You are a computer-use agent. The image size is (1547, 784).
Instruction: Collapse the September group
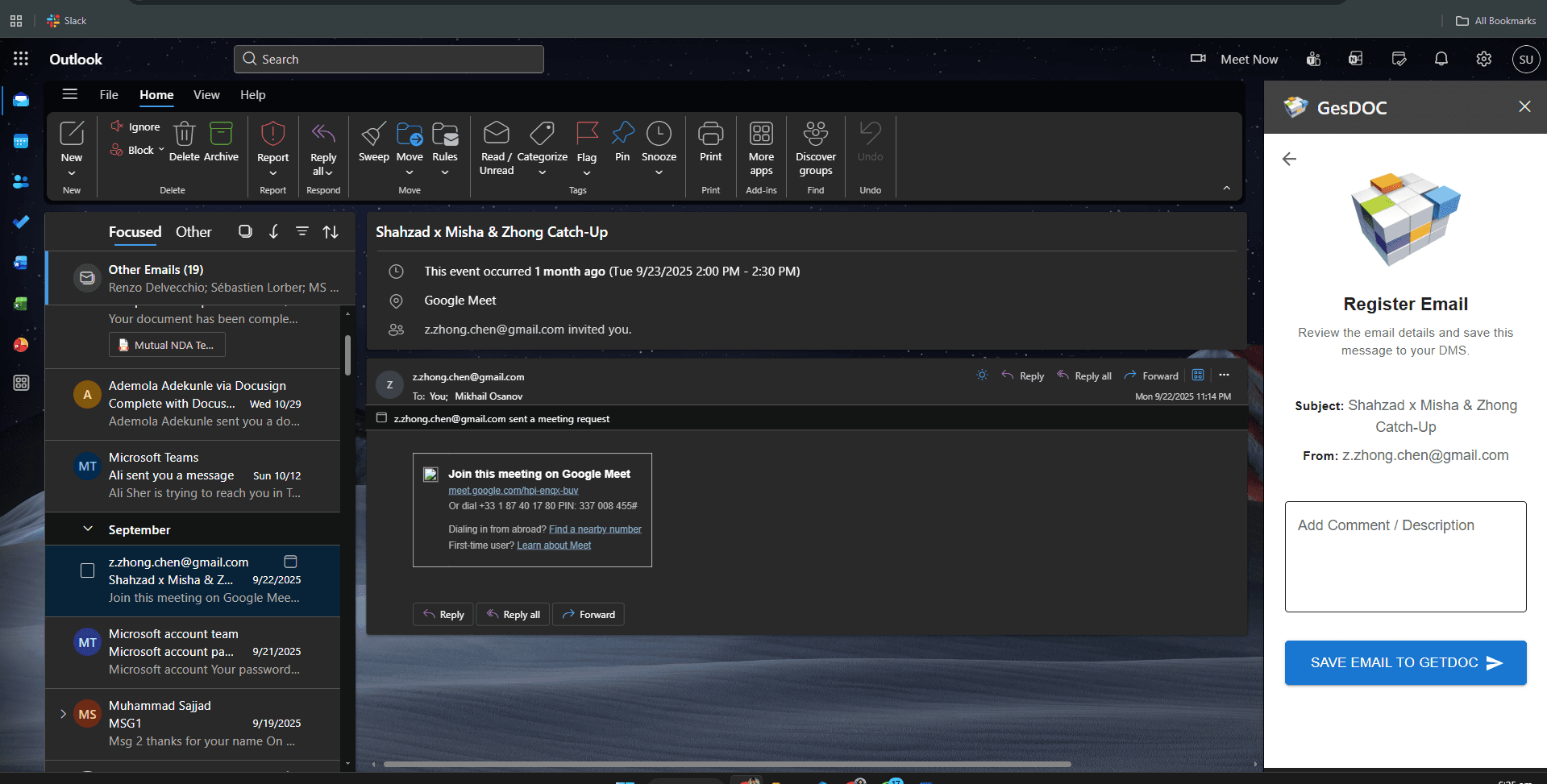click(88, 529)
